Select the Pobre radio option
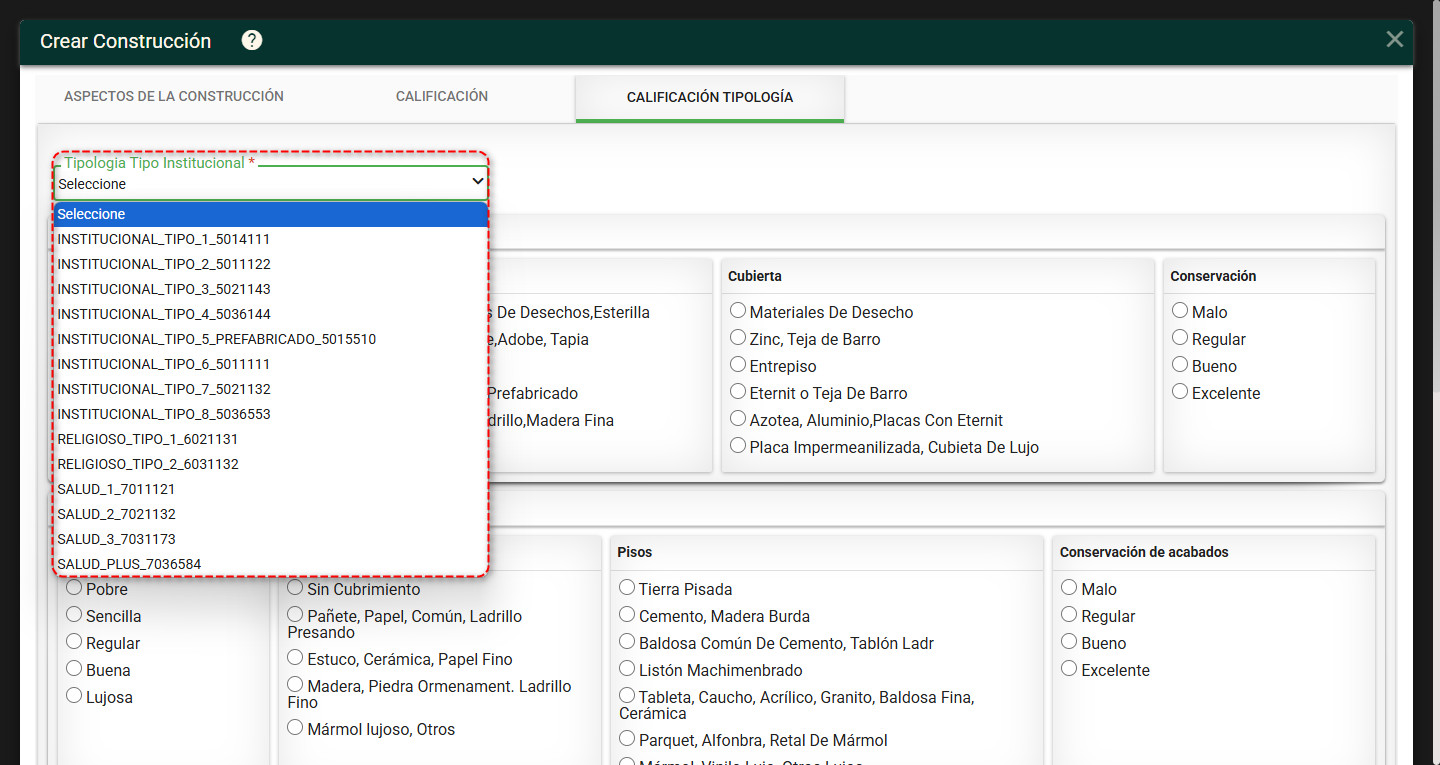 tap(74, 588)
